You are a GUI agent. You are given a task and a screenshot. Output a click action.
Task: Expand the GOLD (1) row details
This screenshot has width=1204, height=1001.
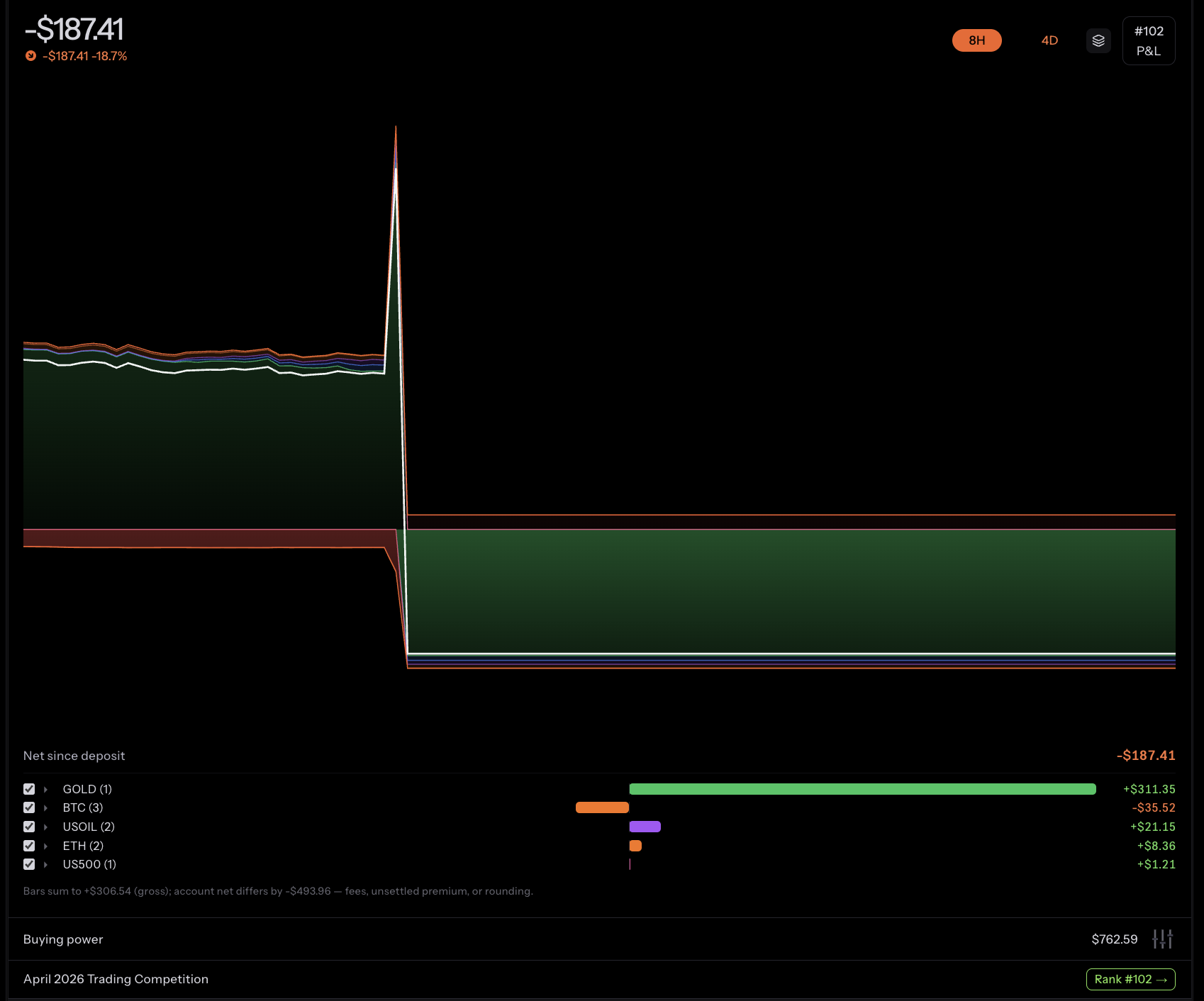tap(46, 788)
